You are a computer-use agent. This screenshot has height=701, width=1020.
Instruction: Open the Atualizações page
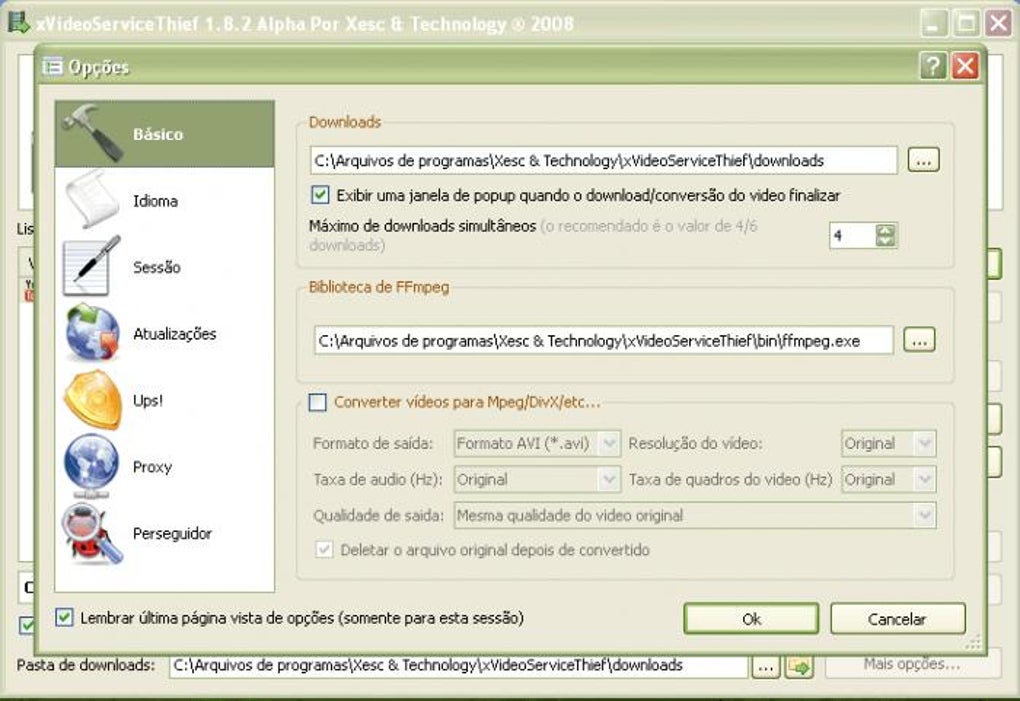pos(165,334)
